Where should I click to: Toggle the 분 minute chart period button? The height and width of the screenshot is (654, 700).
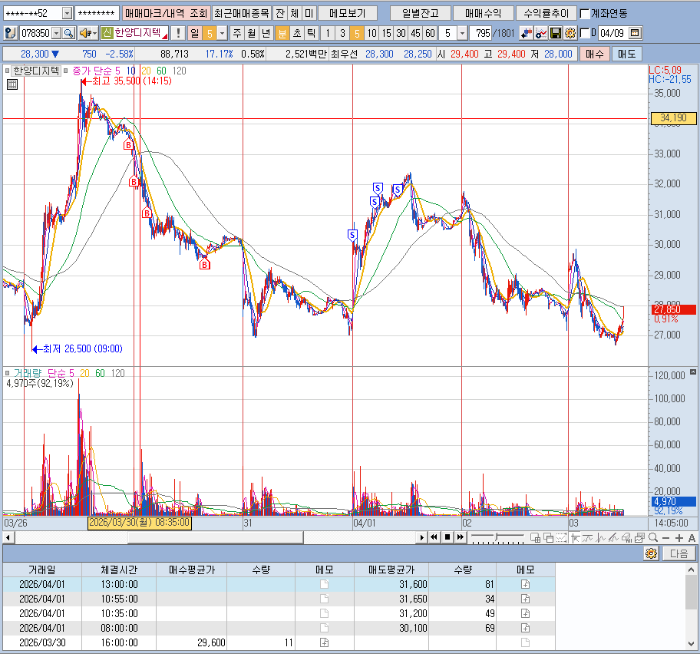tap(282, 33)
